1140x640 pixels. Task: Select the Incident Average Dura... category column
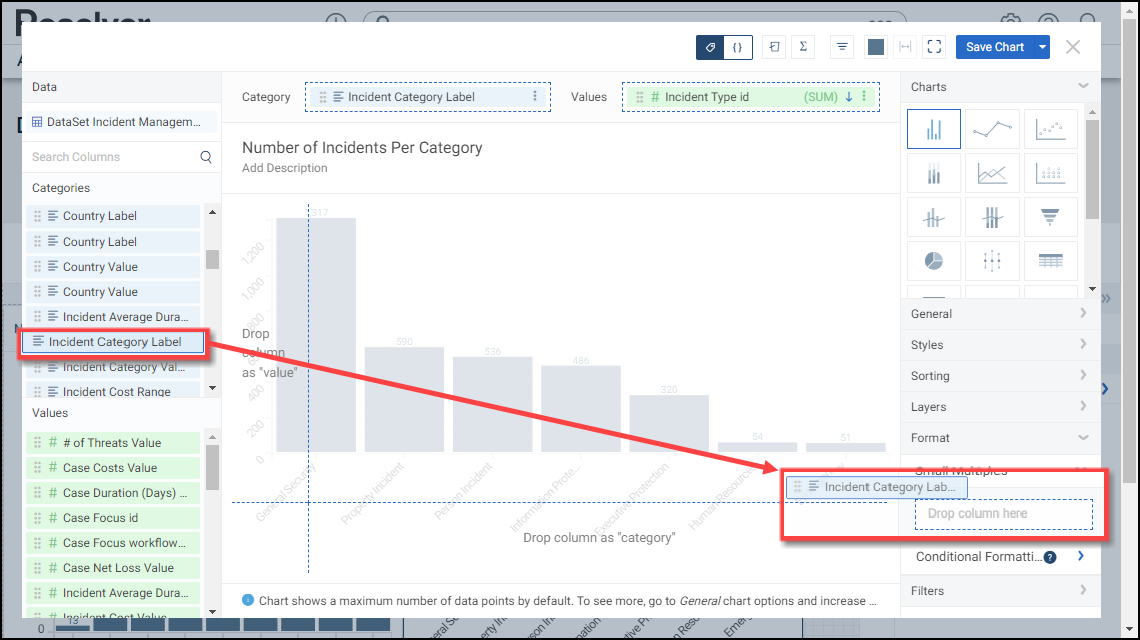pyautogui.click(x=113, y=317)
